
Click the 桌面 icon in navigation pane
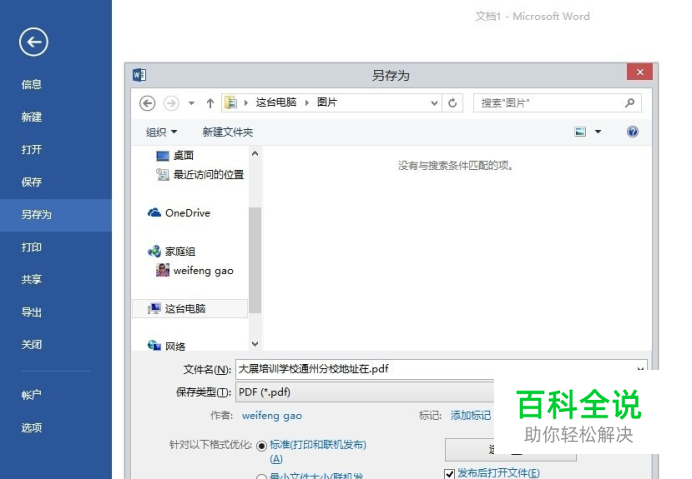click(162, 155)
